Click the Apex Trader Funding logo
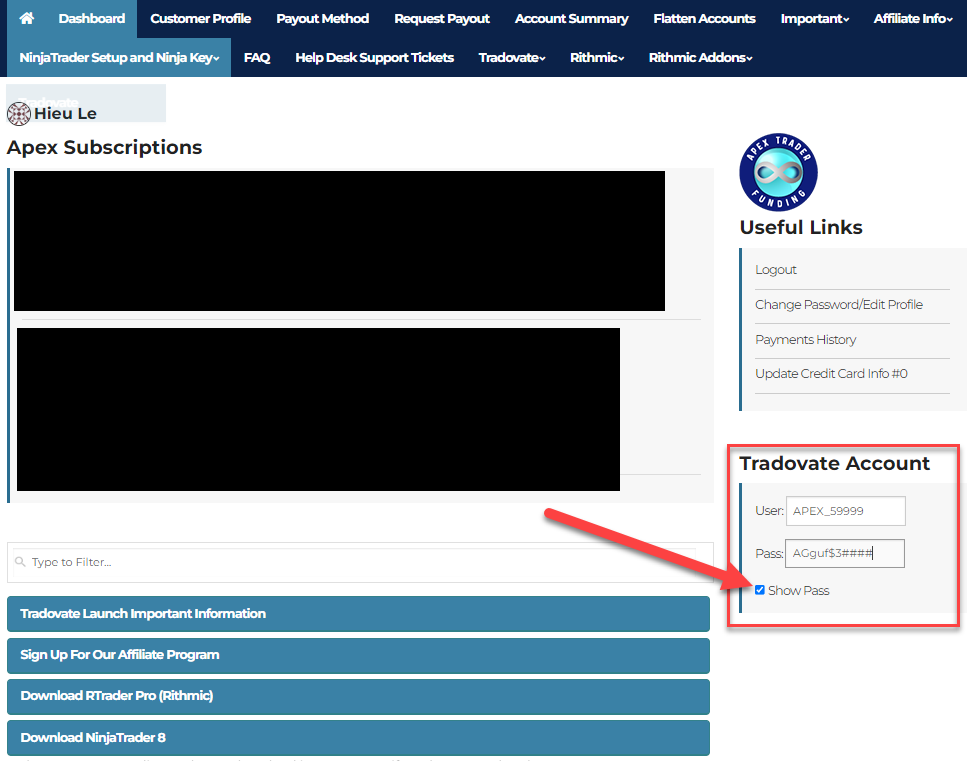This screenshot has height=761, width=967. (x=778, y=172)
